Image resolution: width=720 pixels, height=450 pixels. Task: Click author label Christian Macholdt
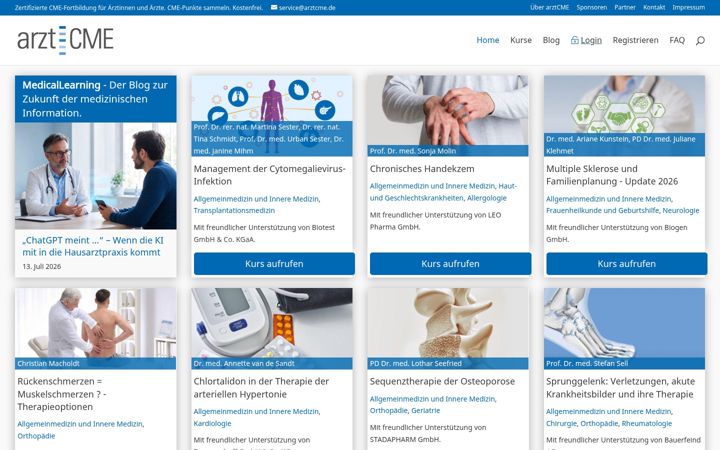[x=48, y=363]
